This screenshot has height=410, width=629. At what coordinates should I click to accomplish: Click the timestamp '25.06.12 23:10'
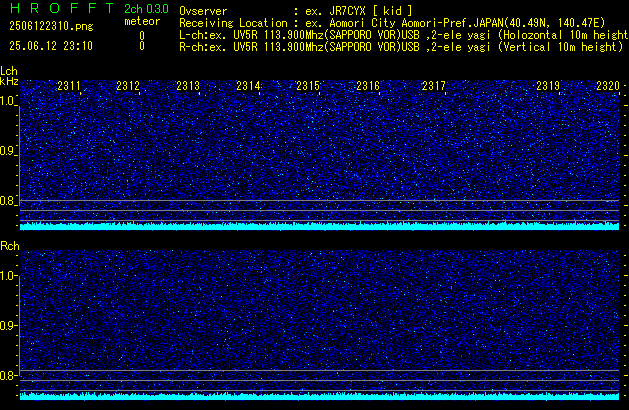tap(51, 46)
